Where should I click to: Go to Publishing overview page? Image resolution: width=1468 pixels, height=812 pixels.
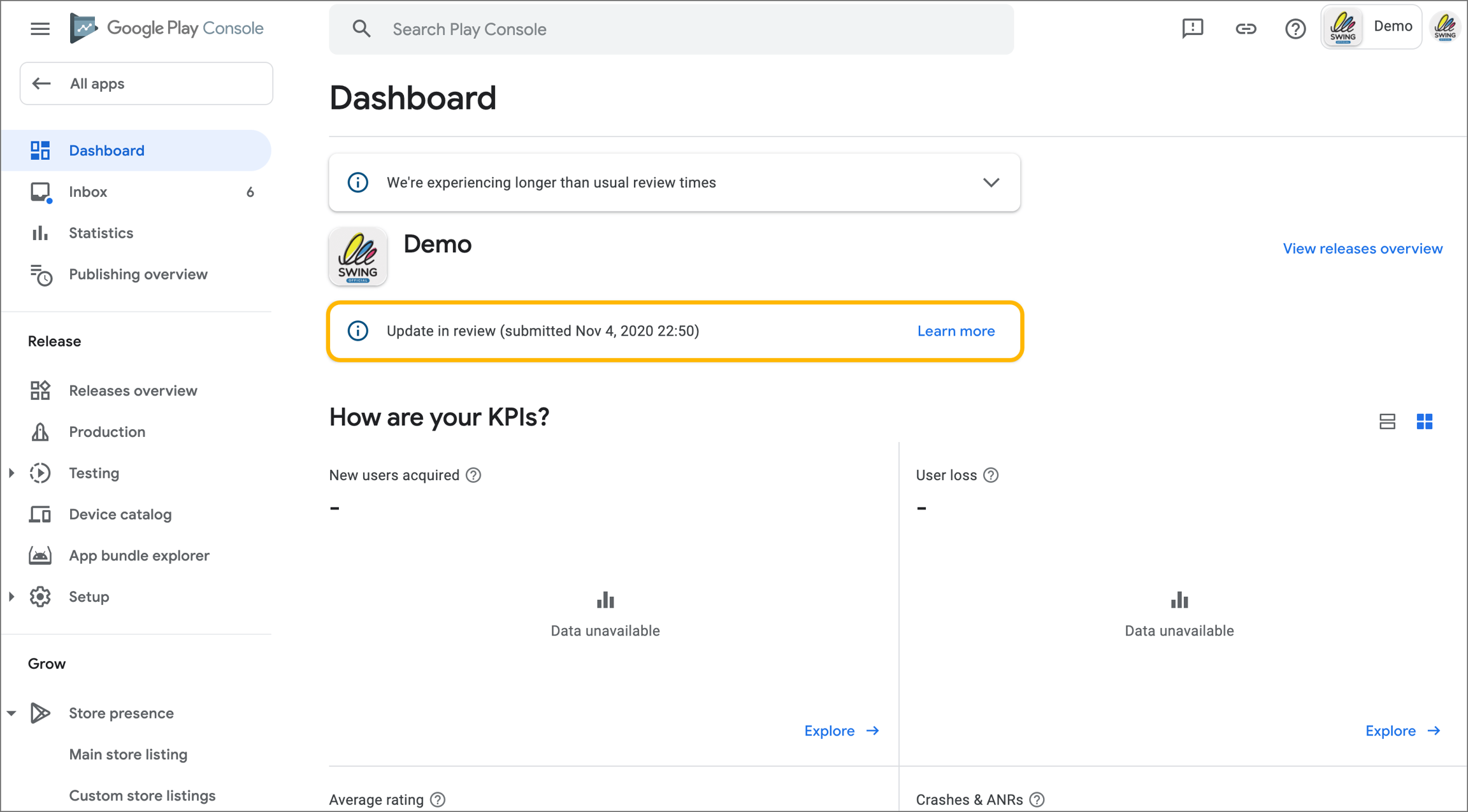[x=138, y=274]
